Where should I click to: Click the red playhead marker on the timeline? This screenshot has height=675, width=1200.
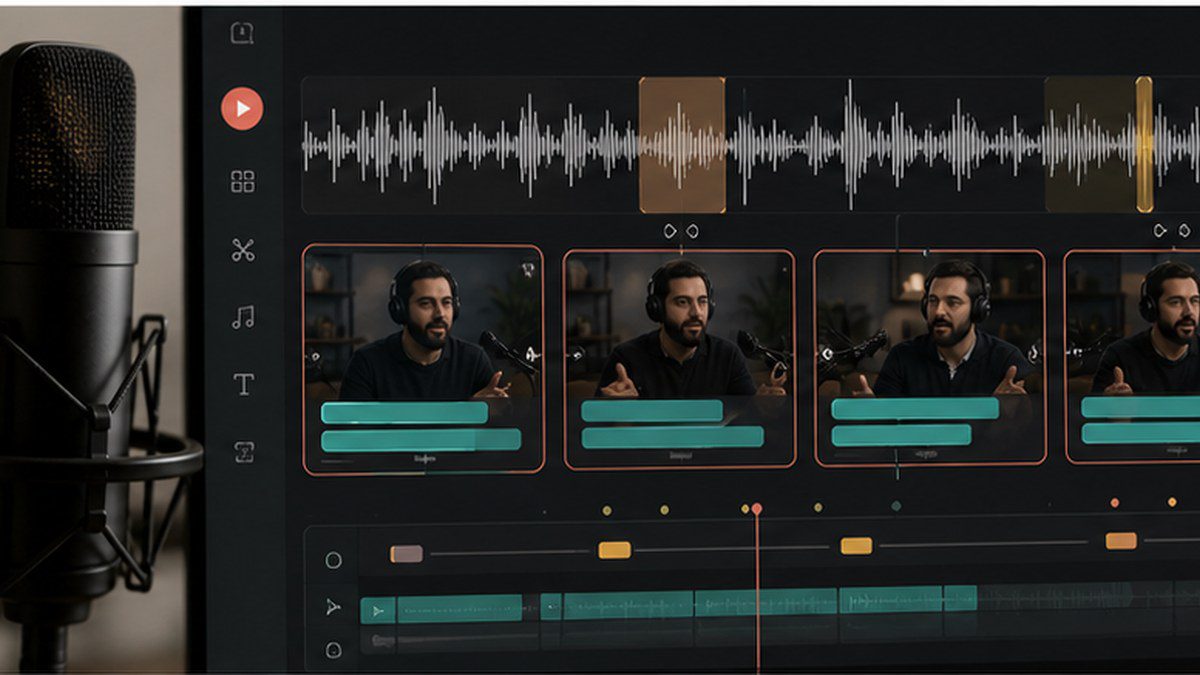coord(757,509)
